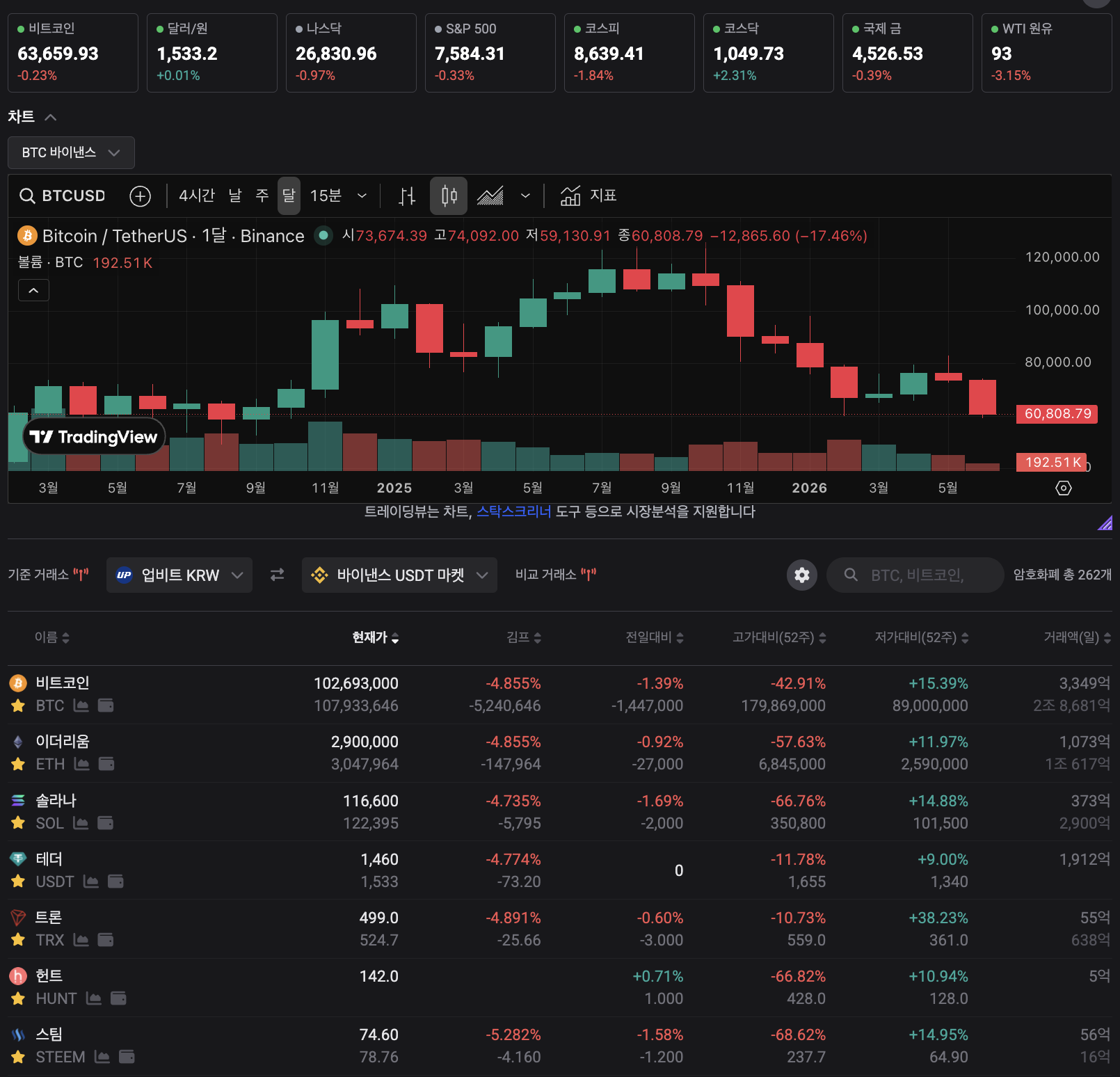Viewport: 1120px width, 1077px height.
Task: Select the area chart style icon
Action: point(490,196)
